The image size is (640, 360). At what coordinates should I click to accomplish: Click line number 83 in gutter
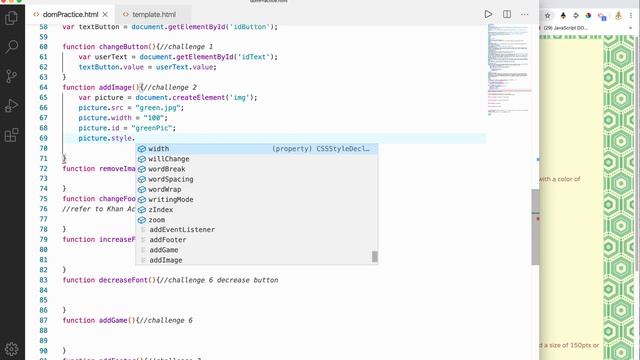click(x=43, y=280)
